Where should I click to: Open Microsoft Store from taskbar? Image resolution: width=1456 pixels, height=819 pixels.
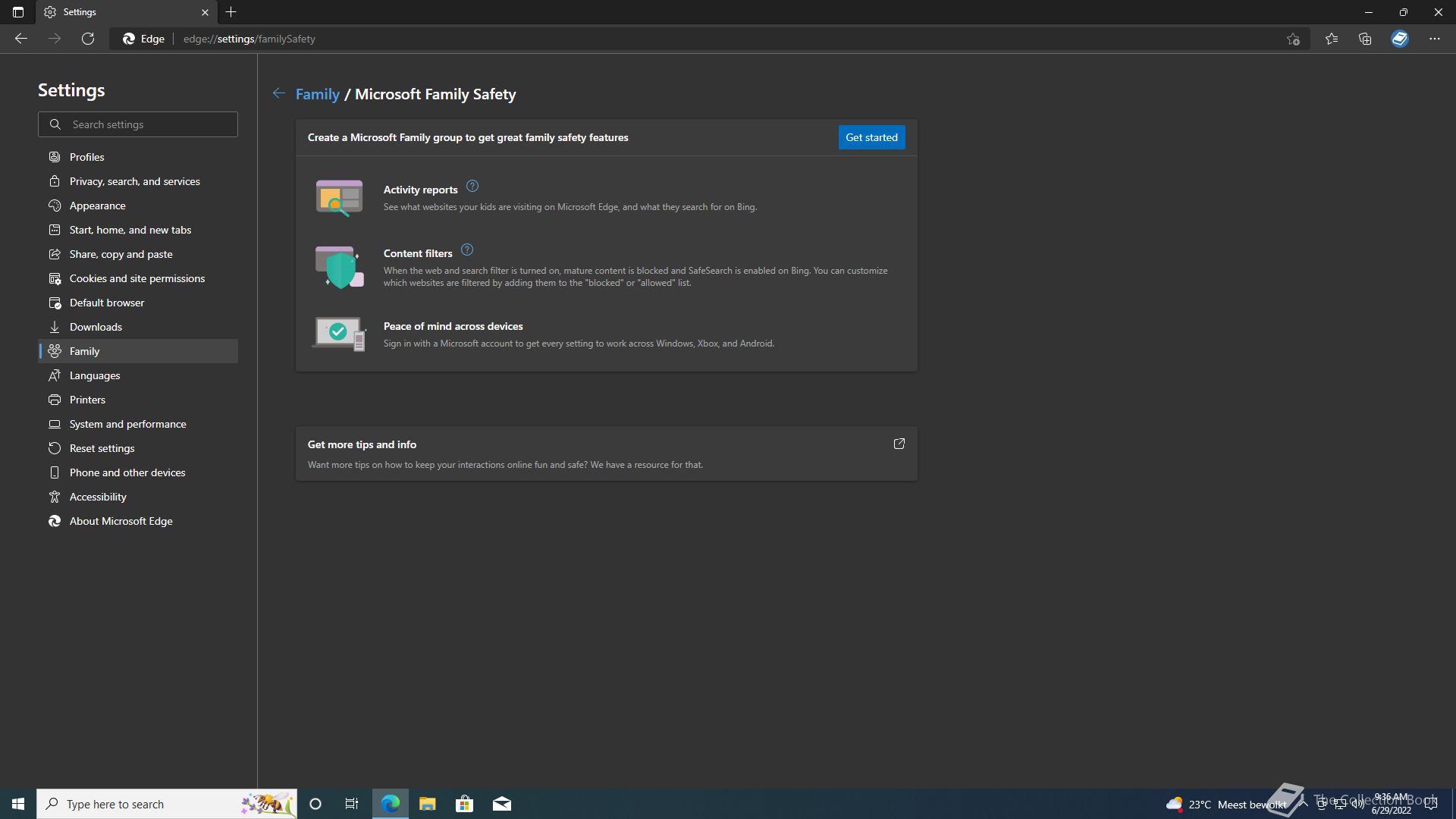[464, 804]
